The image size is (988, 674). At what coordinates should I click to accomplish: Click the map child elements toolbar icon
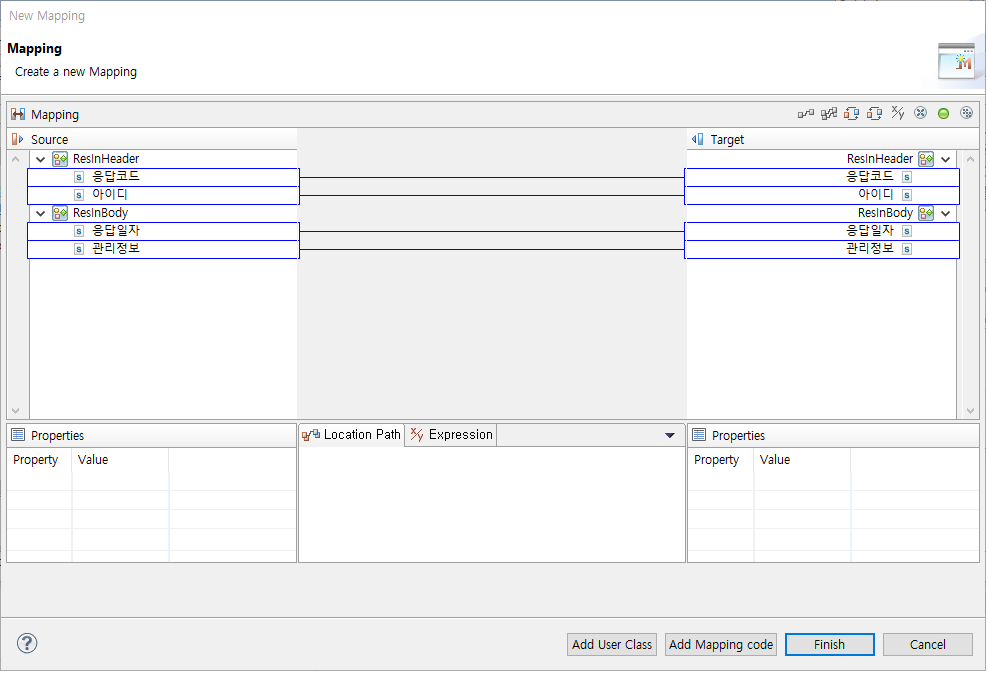(x=851, y=113)
